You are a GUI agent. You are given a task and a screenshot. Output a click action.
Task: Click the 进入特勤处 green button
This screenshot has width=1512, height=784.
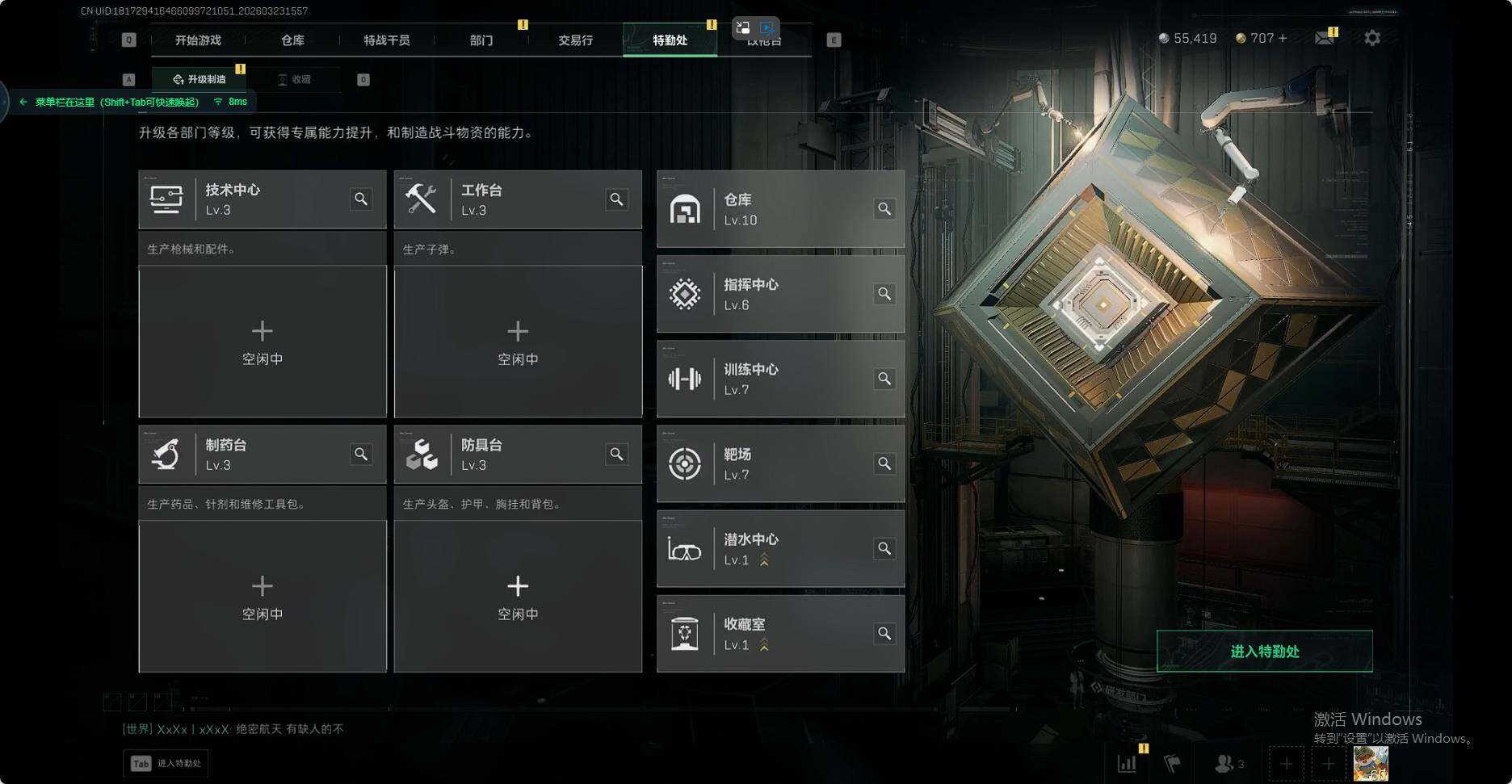pyautogui.click(x=1265, y=651)
